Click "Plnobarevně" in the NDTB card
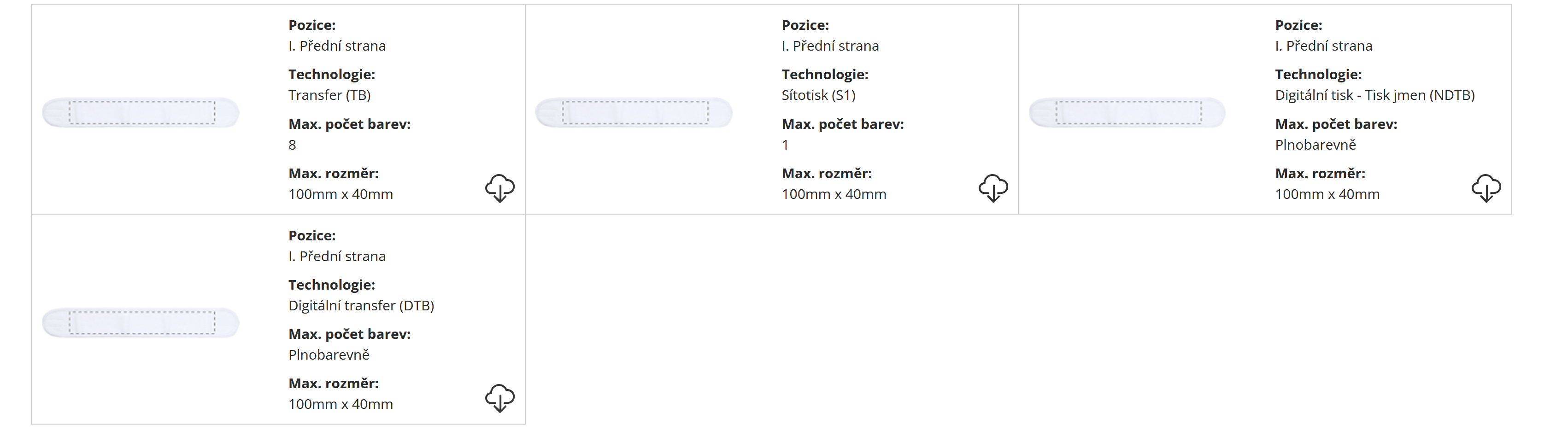Viewport: 1568px width, 437px height. 1315,145
